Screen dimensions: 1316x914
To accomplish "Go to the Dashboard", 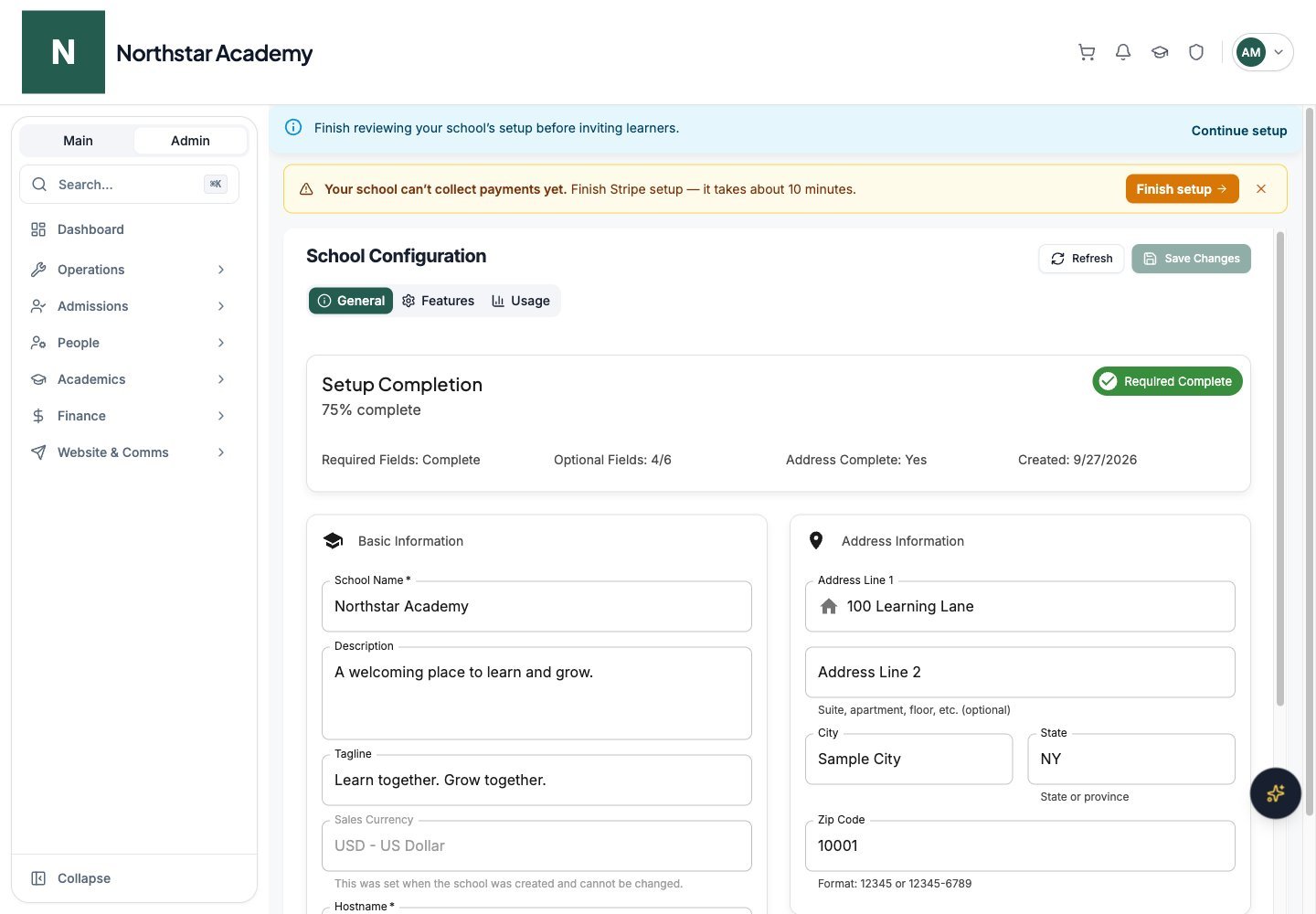I will click(x=127, y=229).
